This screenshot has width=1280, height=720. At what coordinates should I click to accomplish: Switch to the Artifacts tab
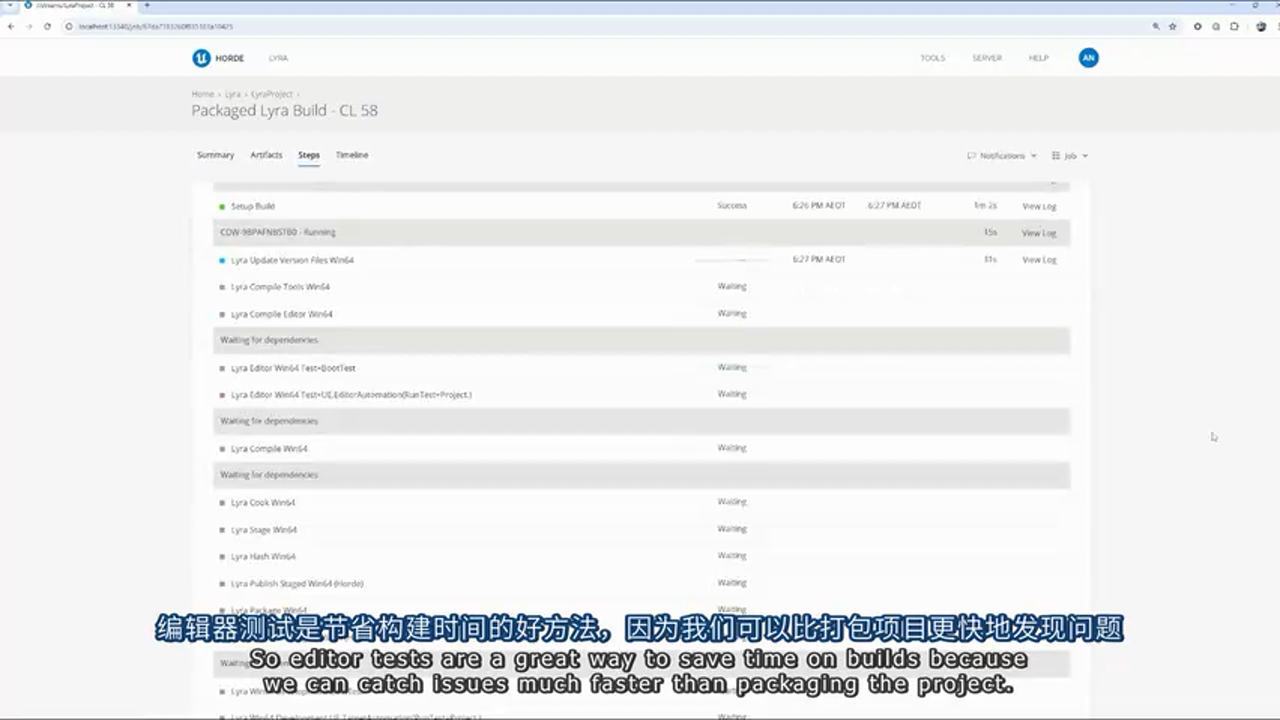coord(266,155)
